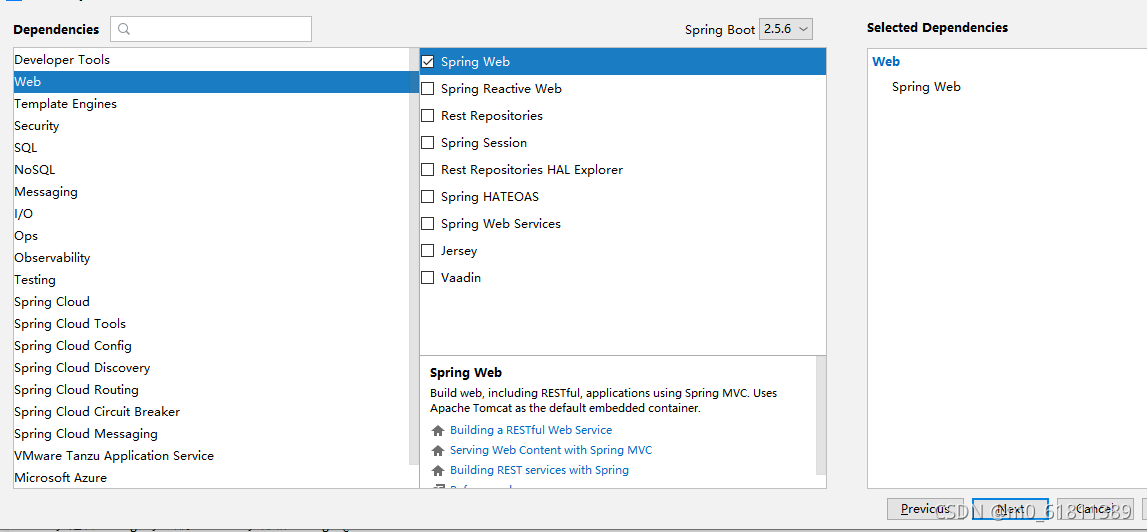Select Web group in Selected Dependencies
Viewport: 1147px width, 532px height.
[886, 62]
